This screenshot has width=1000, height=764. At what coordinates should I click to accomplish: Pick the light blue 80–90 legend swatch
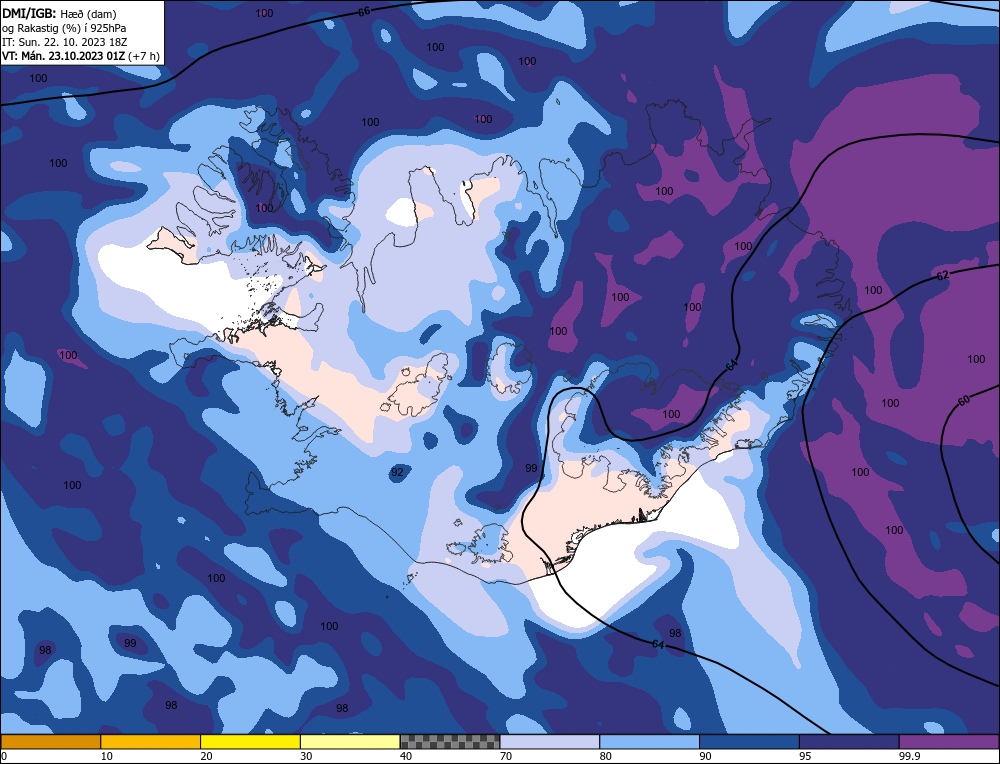pyautogui.click(x=649, y=742)
